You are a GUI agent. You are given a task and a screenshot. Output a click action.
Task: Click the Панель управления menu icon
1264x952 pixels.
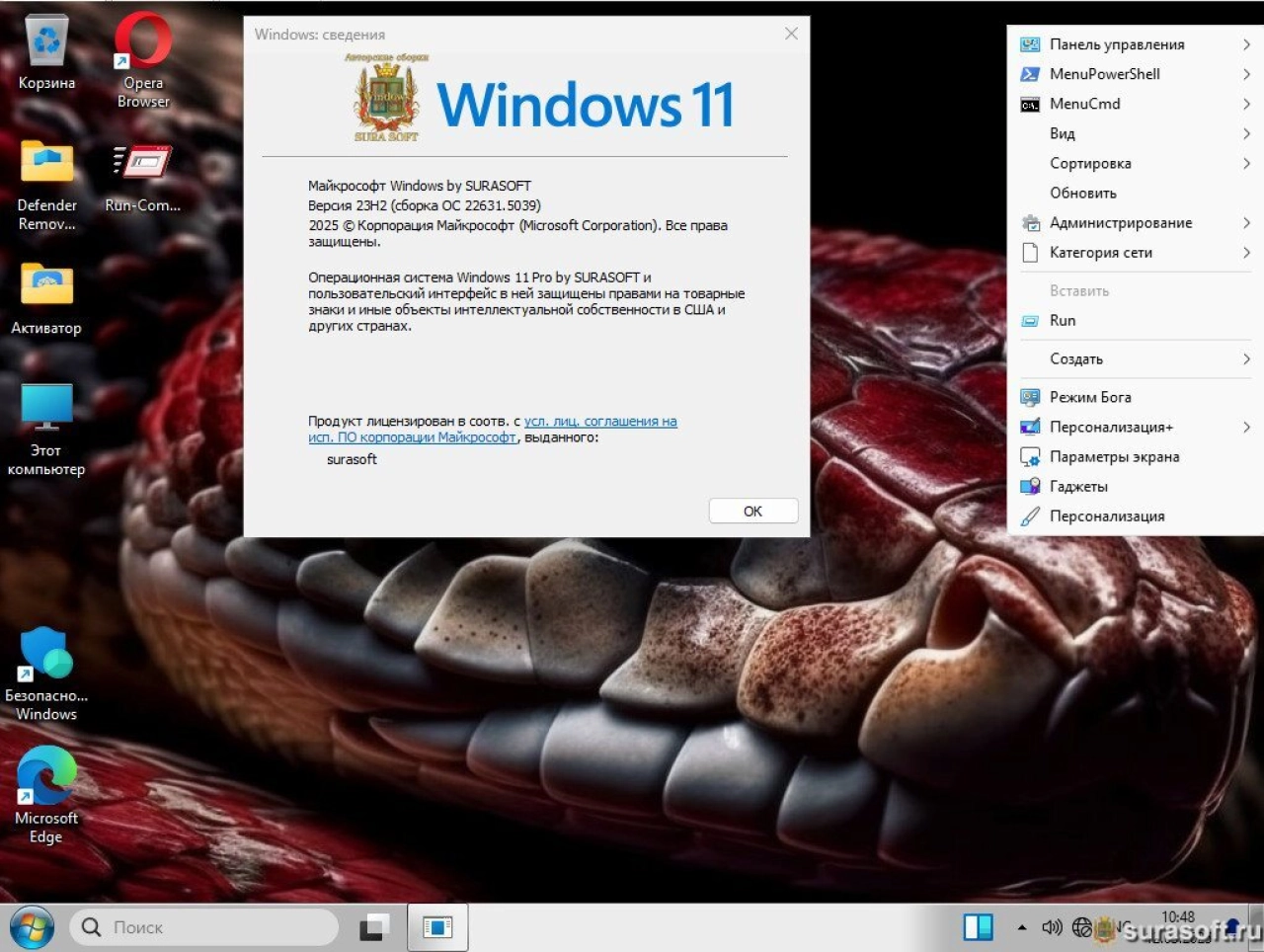tap(1030, 44)
